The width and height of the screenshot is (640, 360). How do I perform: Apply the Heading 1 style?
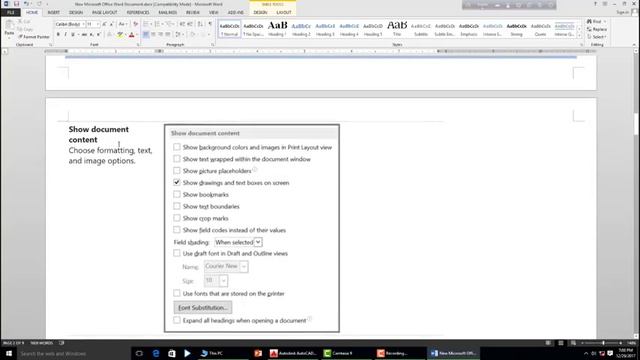click(277, 29)
